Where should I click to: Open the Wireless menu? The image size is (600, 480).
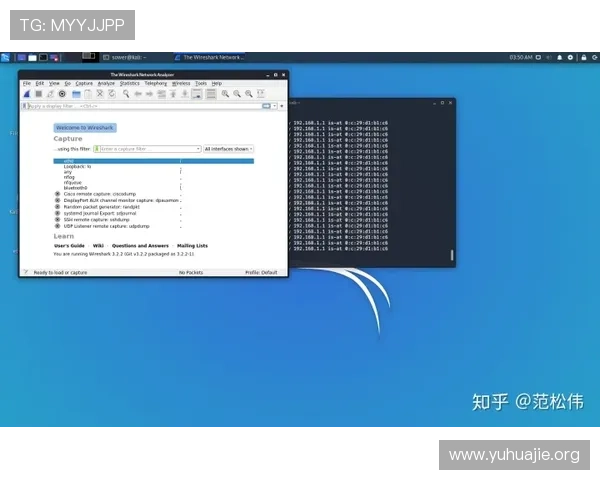click(x=181, y=83)
